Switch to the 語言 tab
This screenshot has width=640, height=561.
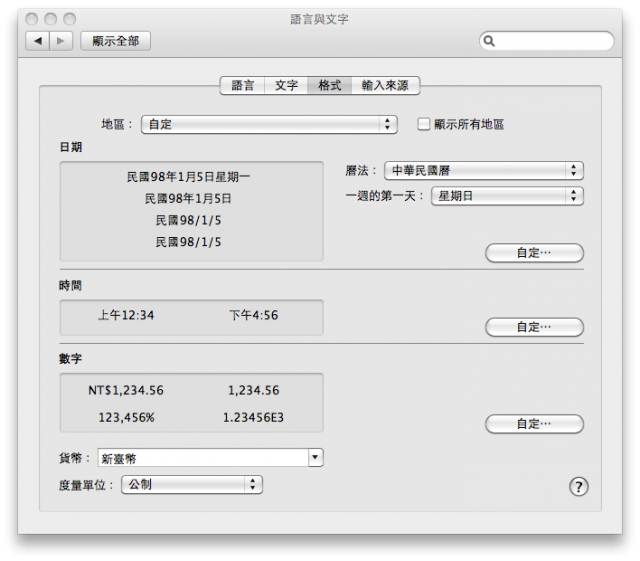tap(243, 85)
